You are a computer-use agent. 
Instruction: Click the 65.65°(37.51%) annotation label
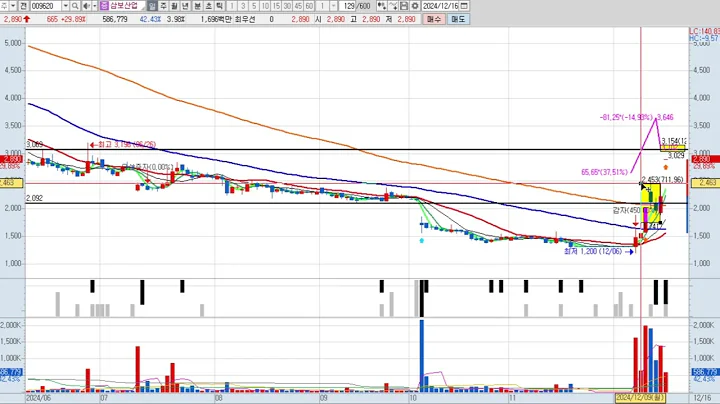(604, 172)
